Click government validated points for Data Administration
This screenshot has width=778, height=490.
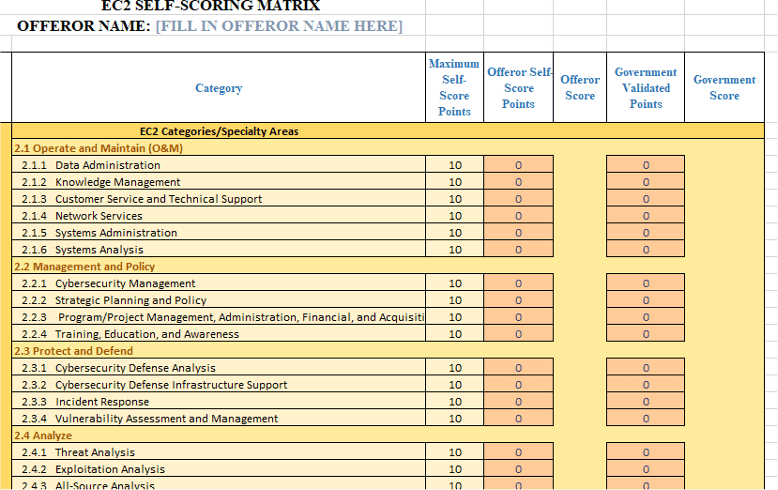pos(646,165)
